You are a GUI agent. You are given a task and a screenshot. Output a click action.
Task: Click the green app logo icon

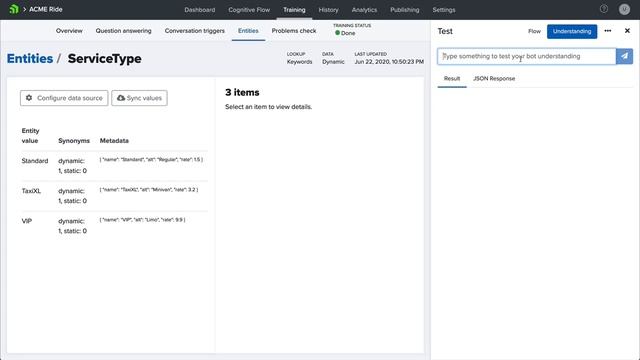(x=14, y=9)
